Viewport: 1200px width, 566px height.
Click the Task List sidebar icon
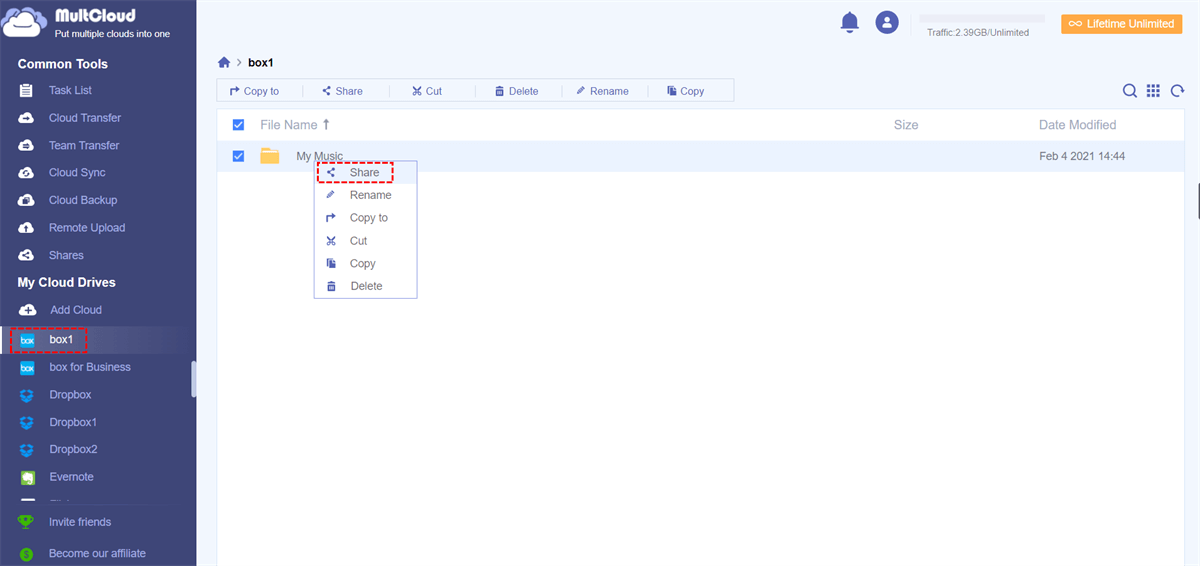pyautogui.click(x=27, y=91)
